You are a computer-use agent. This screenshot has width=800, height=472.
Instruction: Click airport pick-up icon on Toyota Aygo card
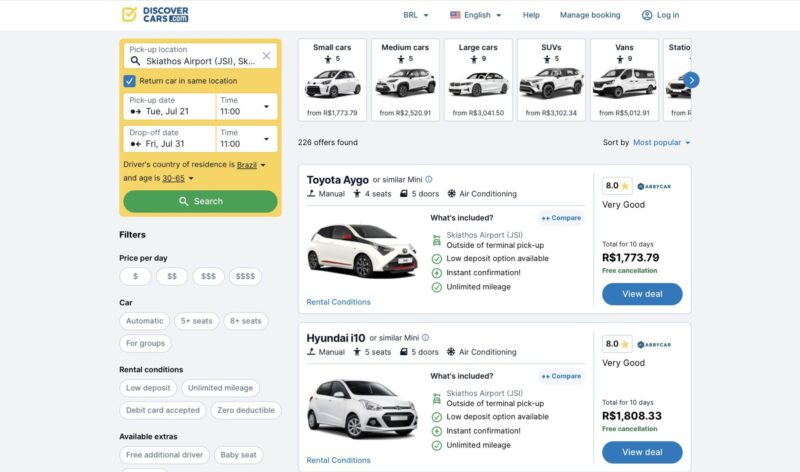[x=437, y=240]
